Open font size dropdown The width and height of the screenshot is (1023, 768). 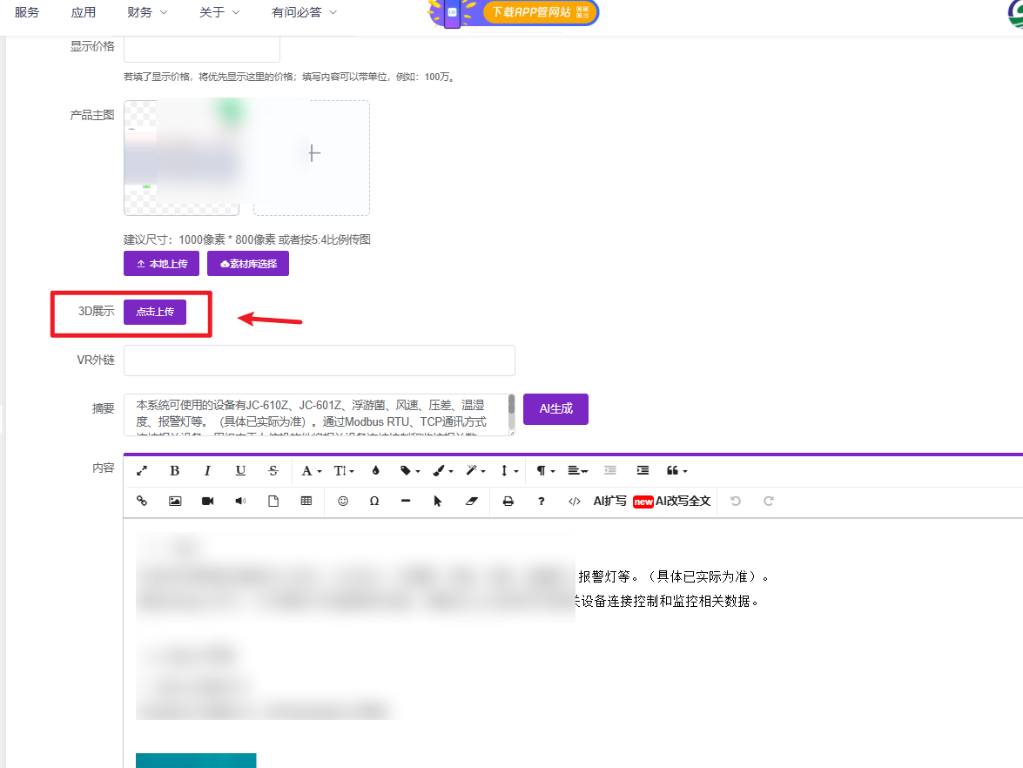click(343, 470)
